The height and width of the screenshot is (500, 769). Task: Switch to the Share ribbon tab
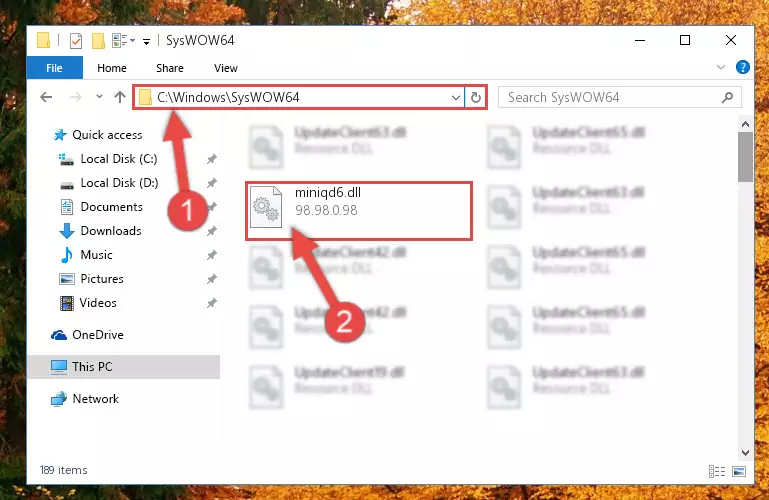pyautogui.click(x=170, y=68)
